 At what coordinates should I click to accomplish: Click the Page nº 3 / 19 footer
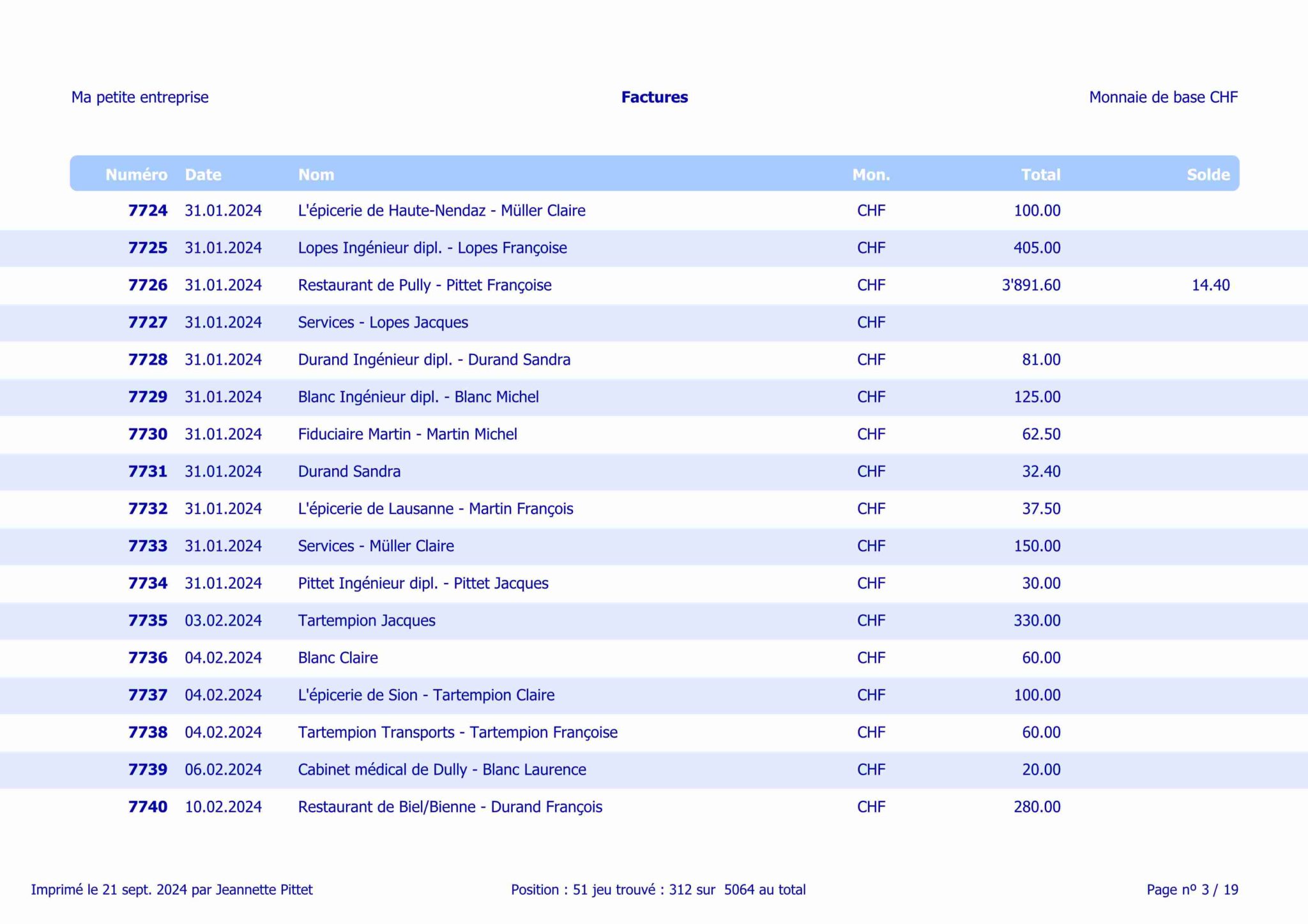(x=1192, y=890)
